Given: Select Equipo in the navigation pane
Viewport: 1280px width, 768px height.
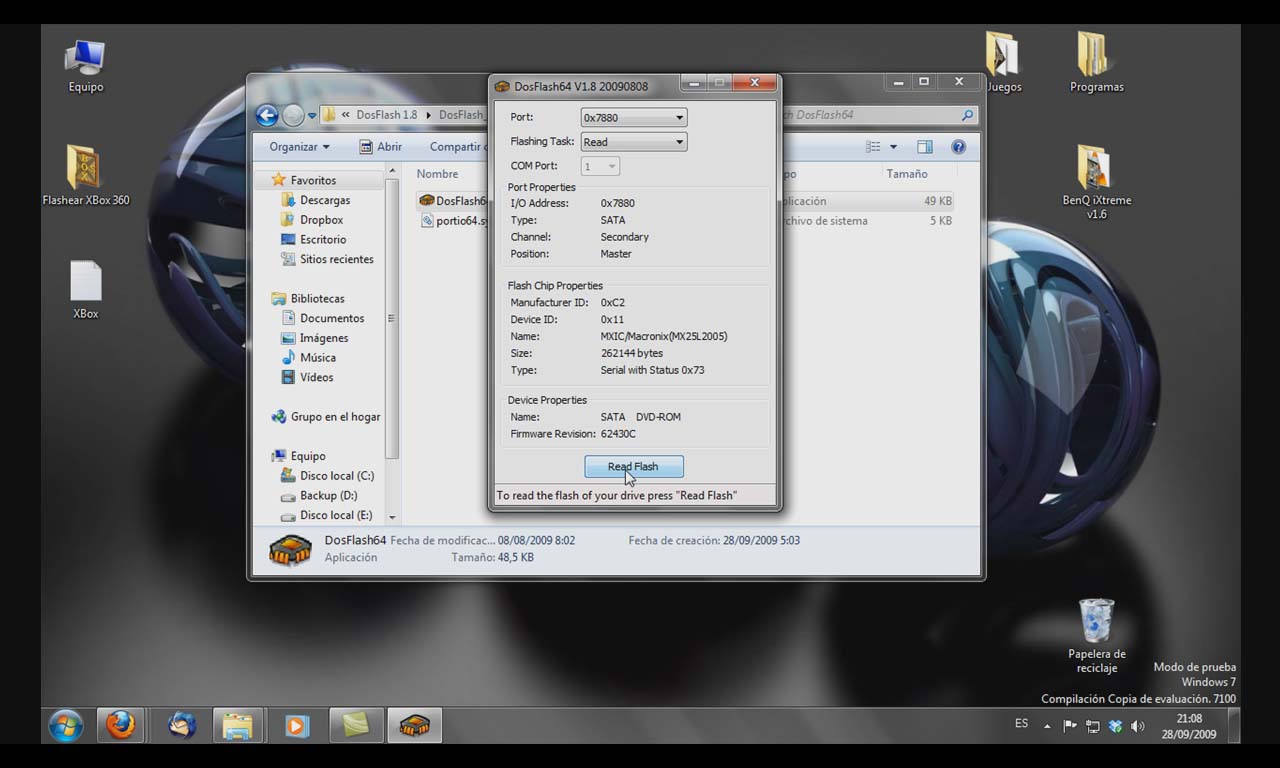Looking at the screenshot, I should coord(307,456).
